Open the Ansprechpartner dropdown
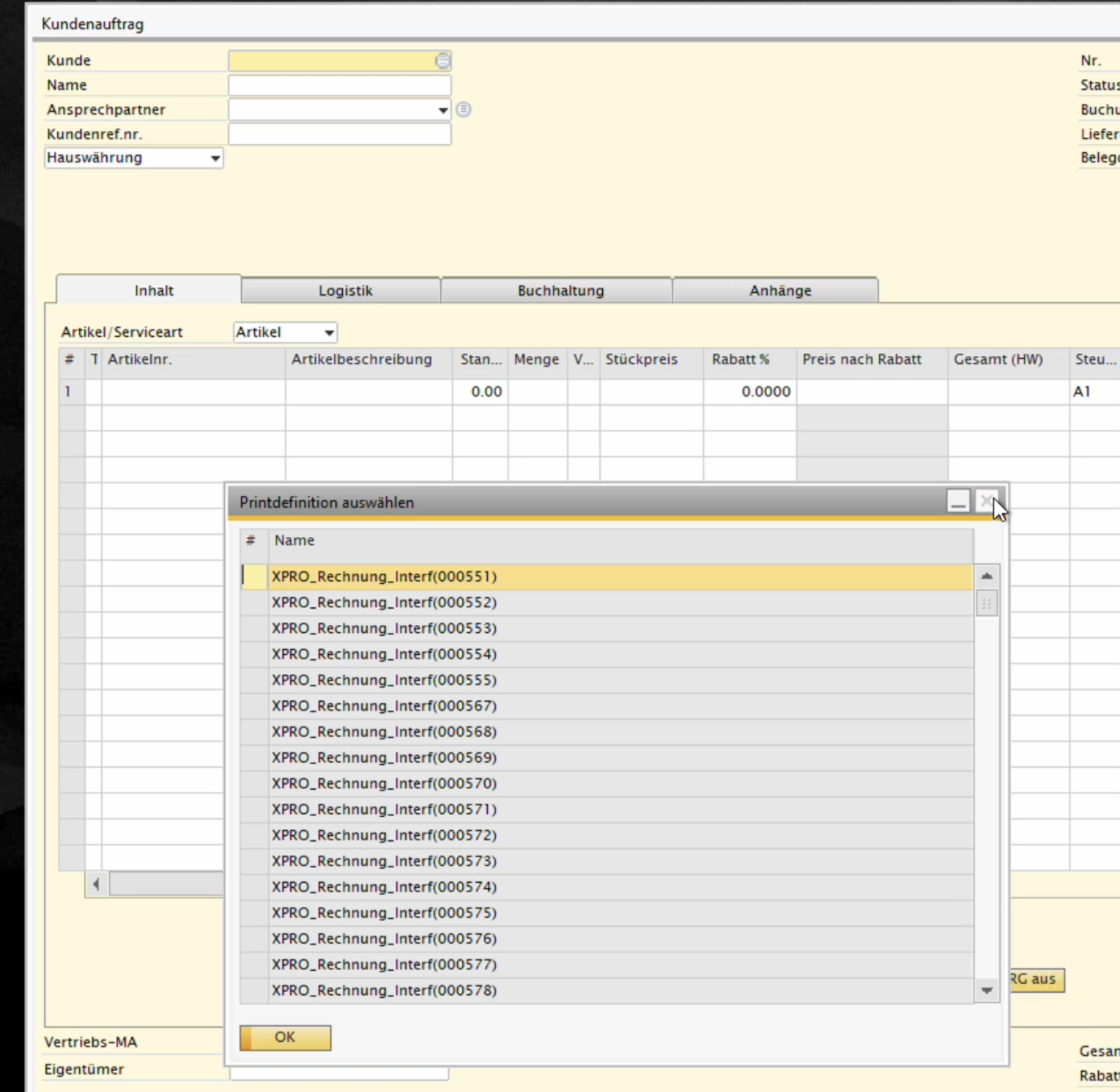 (x=442, y=110)
